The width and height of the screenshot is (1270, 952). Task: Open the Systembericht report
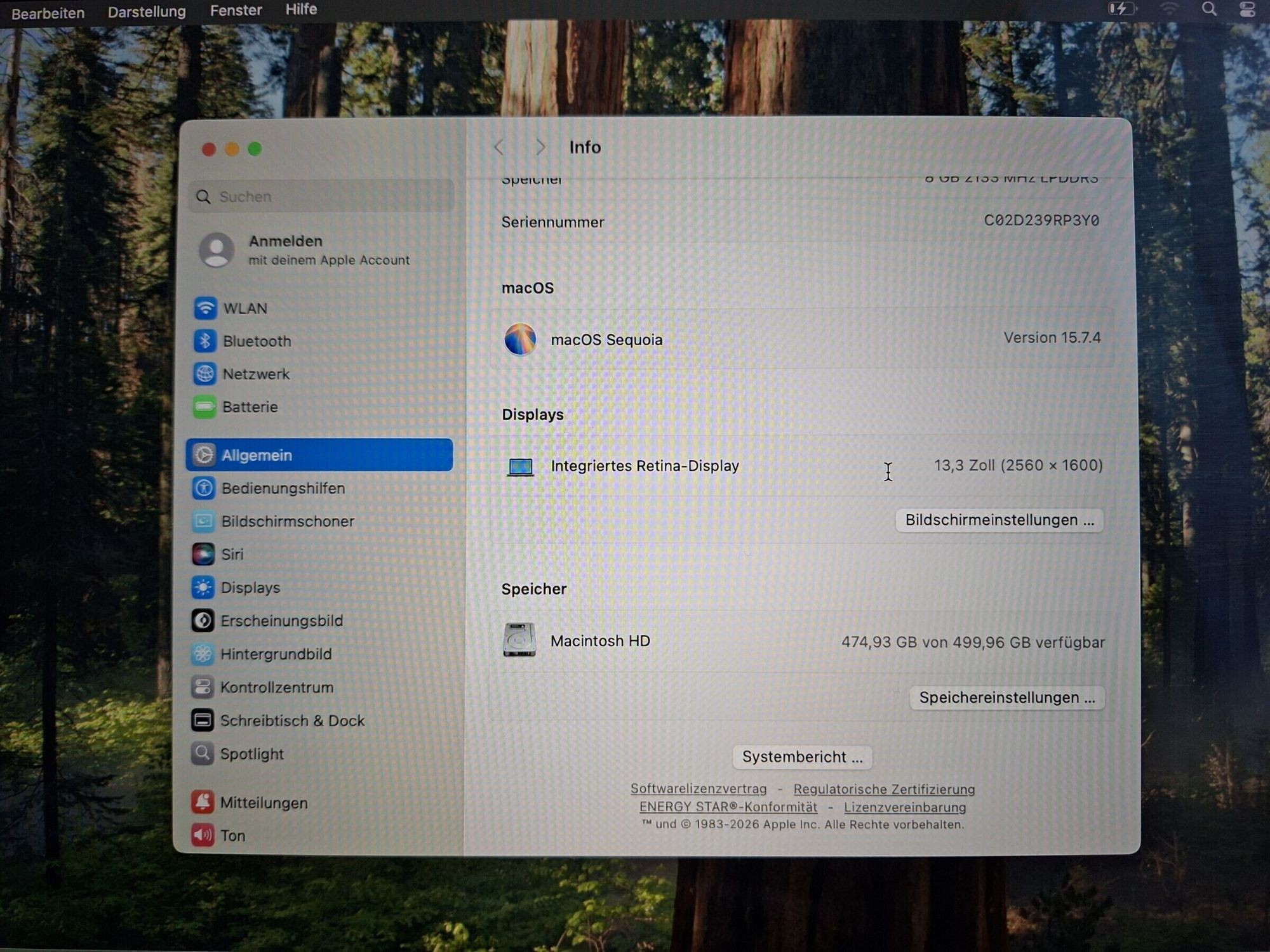802,757
